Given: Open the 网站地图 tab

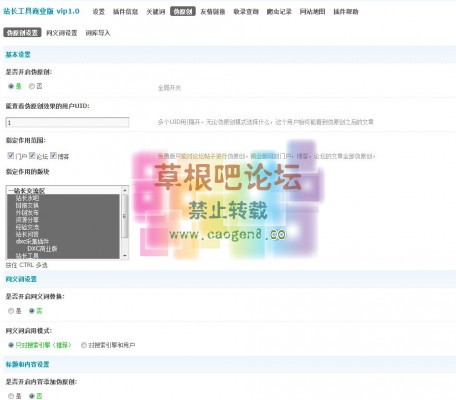Looking at the screenshot, I should pos(312,12).
